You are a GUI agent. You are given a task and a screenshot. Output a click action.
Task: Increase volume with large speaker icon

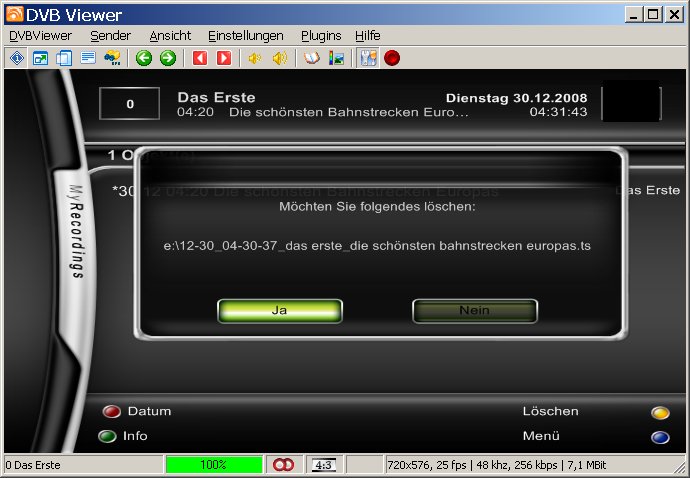(280, 58)
